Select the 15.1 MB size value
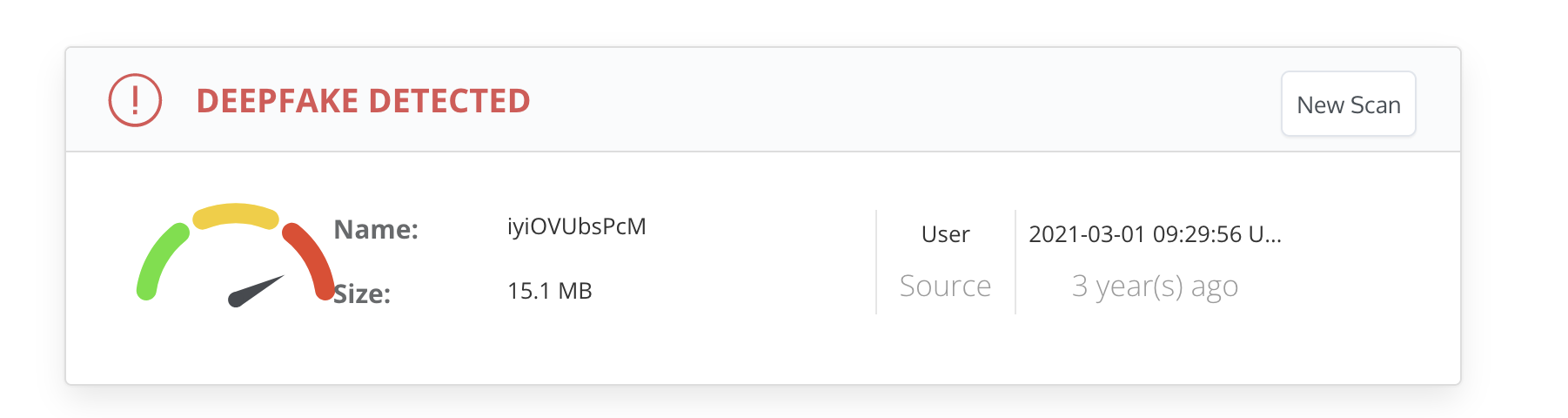The height and width of the screenshot is (418, 1568). [x=550, y=291]
